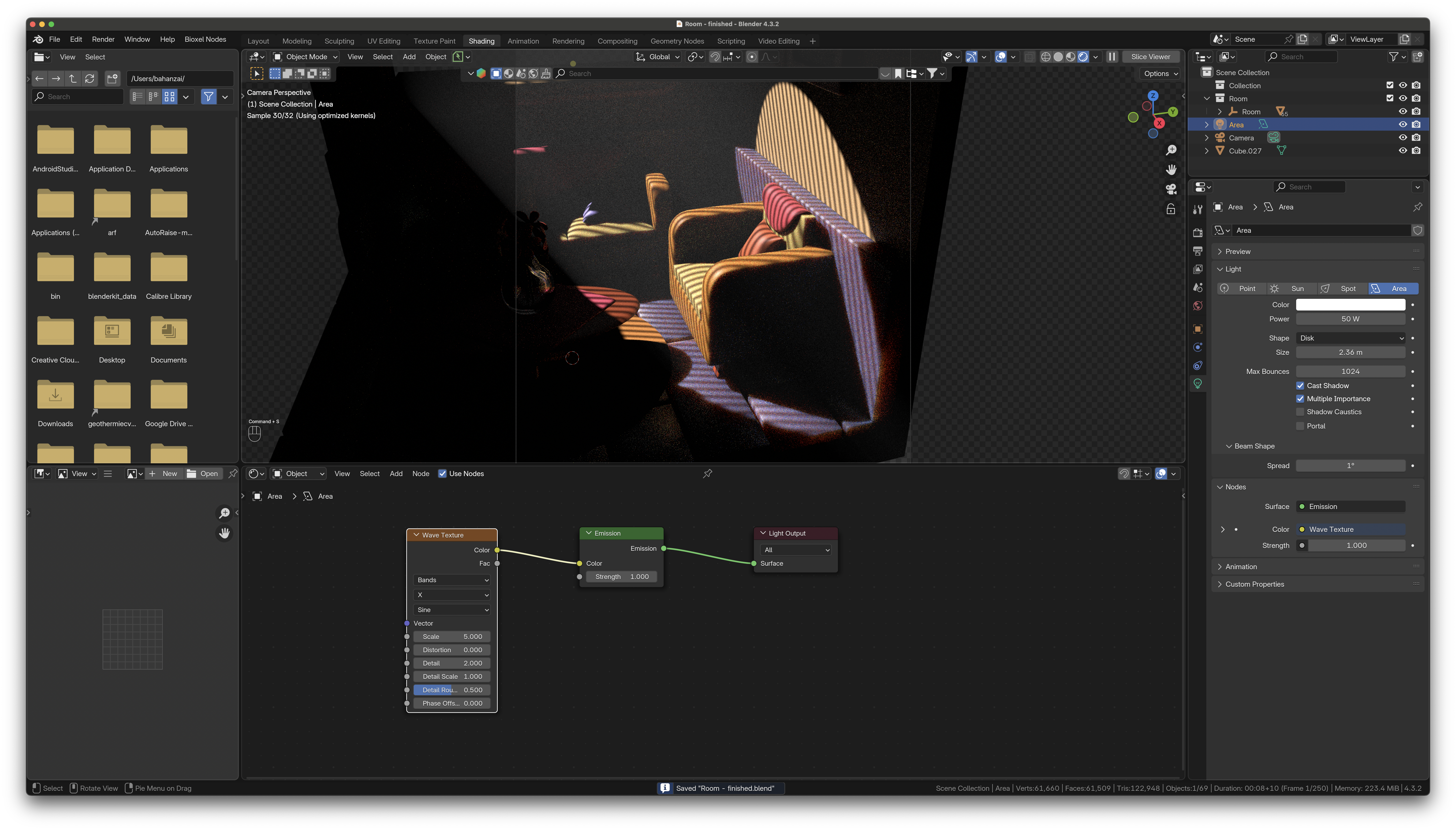Toggle the snapping magnet in viewport header
Viewport: 1456px width, 830px height.
coord(715,57)
